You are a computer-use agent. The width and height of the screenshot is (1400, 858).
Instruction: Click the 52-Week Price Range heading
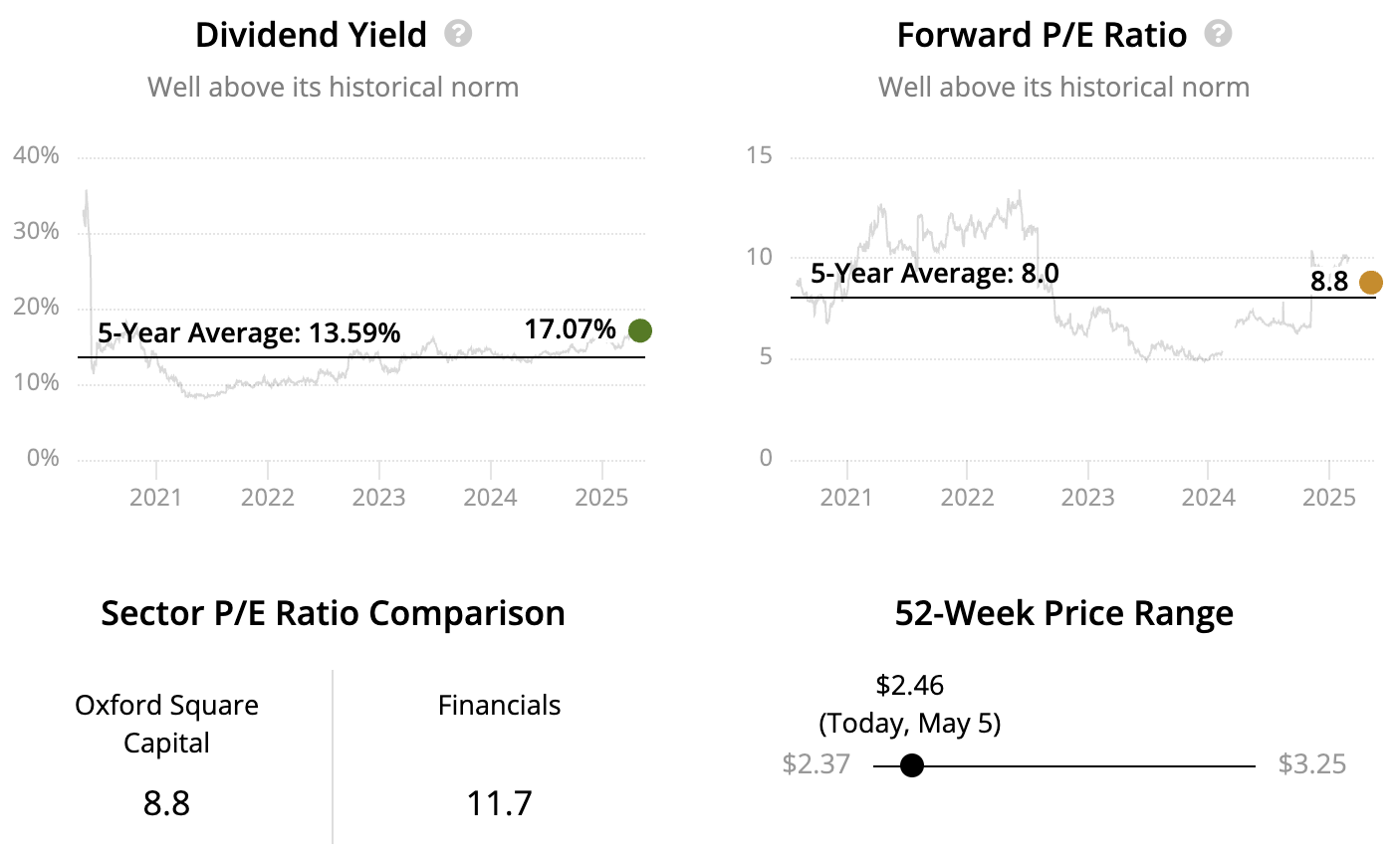(x=1063, y=613)
